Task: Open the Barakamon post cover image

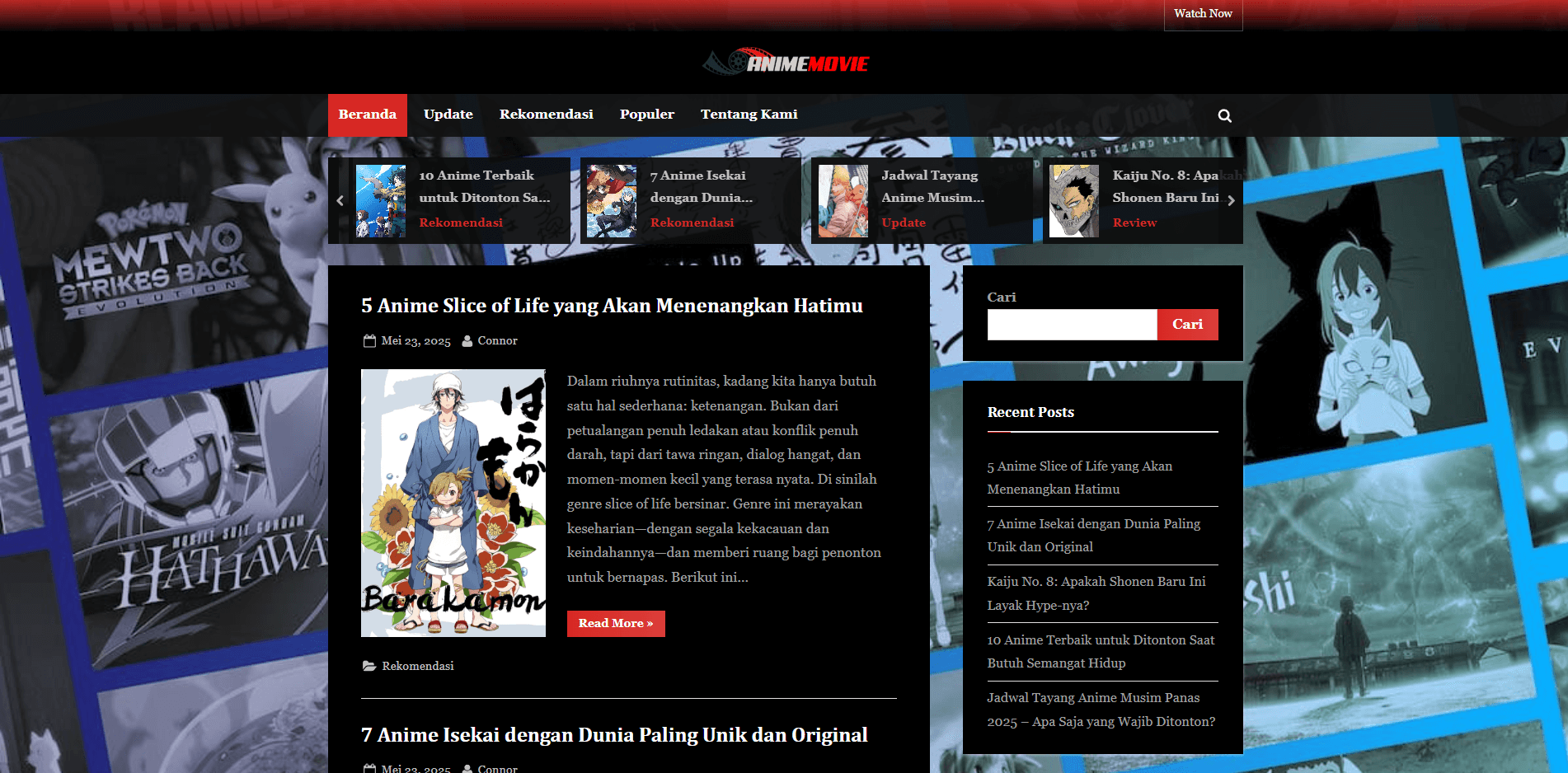Action: 453,503
